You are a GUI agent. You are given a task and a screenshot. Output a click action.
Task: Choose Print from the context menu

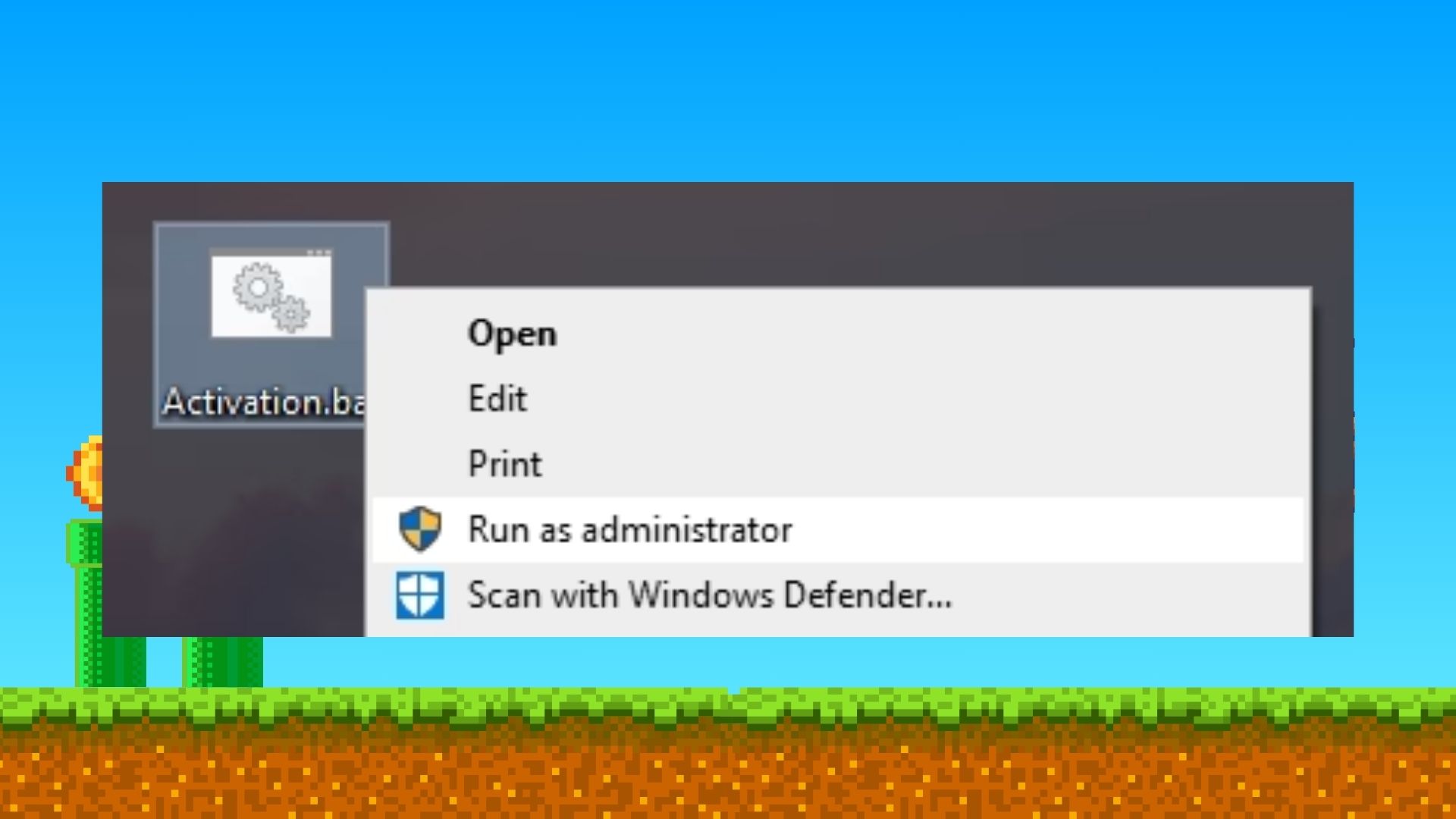coord(838,464)
